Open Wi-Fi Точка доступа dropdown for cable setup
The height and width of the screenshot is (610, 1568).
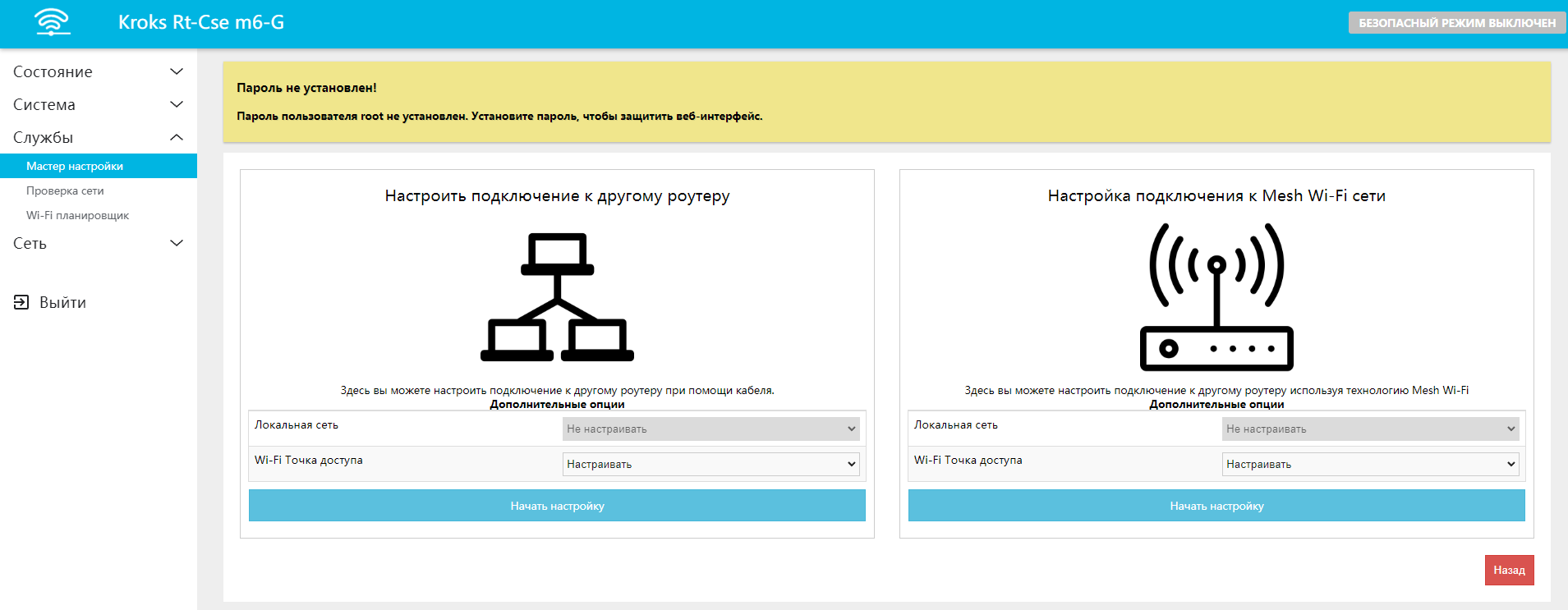tap(710, 464)
